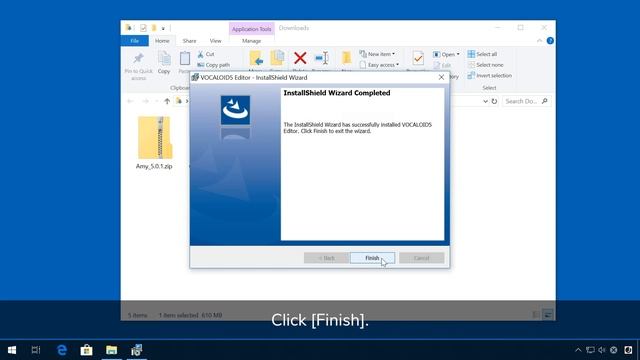Open the Open dropdown in ribbon
This screenshot has width=640, height=360.
446,54
